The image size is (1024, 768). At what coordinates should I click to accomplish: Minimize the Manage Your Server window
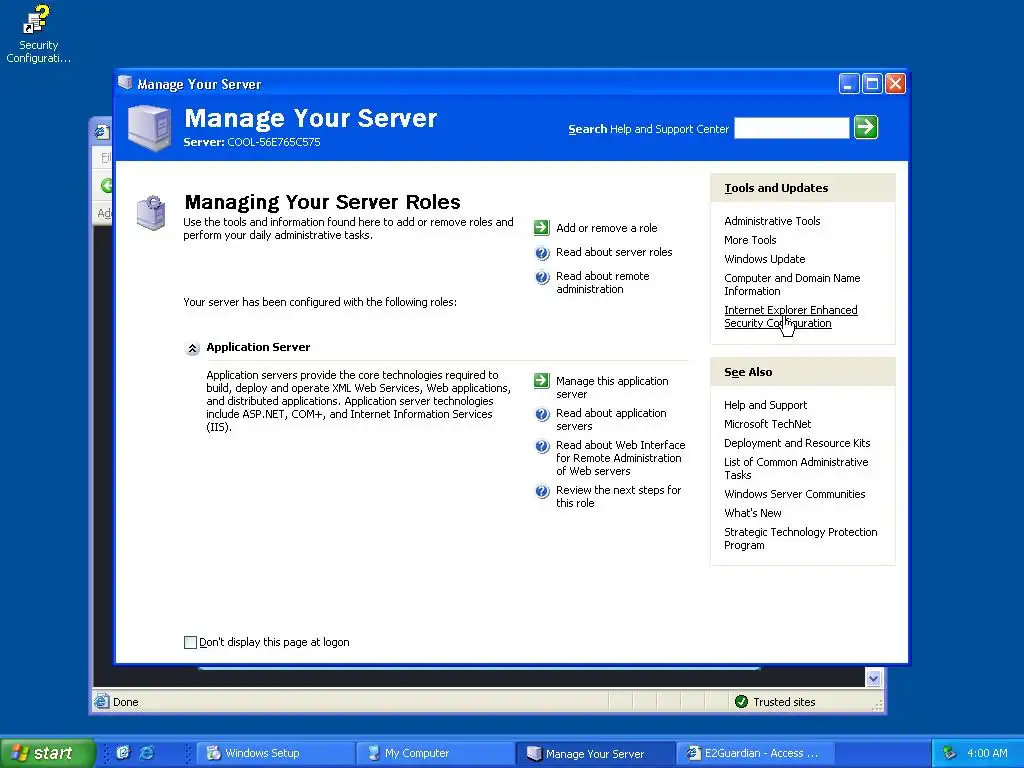[849, 84]
